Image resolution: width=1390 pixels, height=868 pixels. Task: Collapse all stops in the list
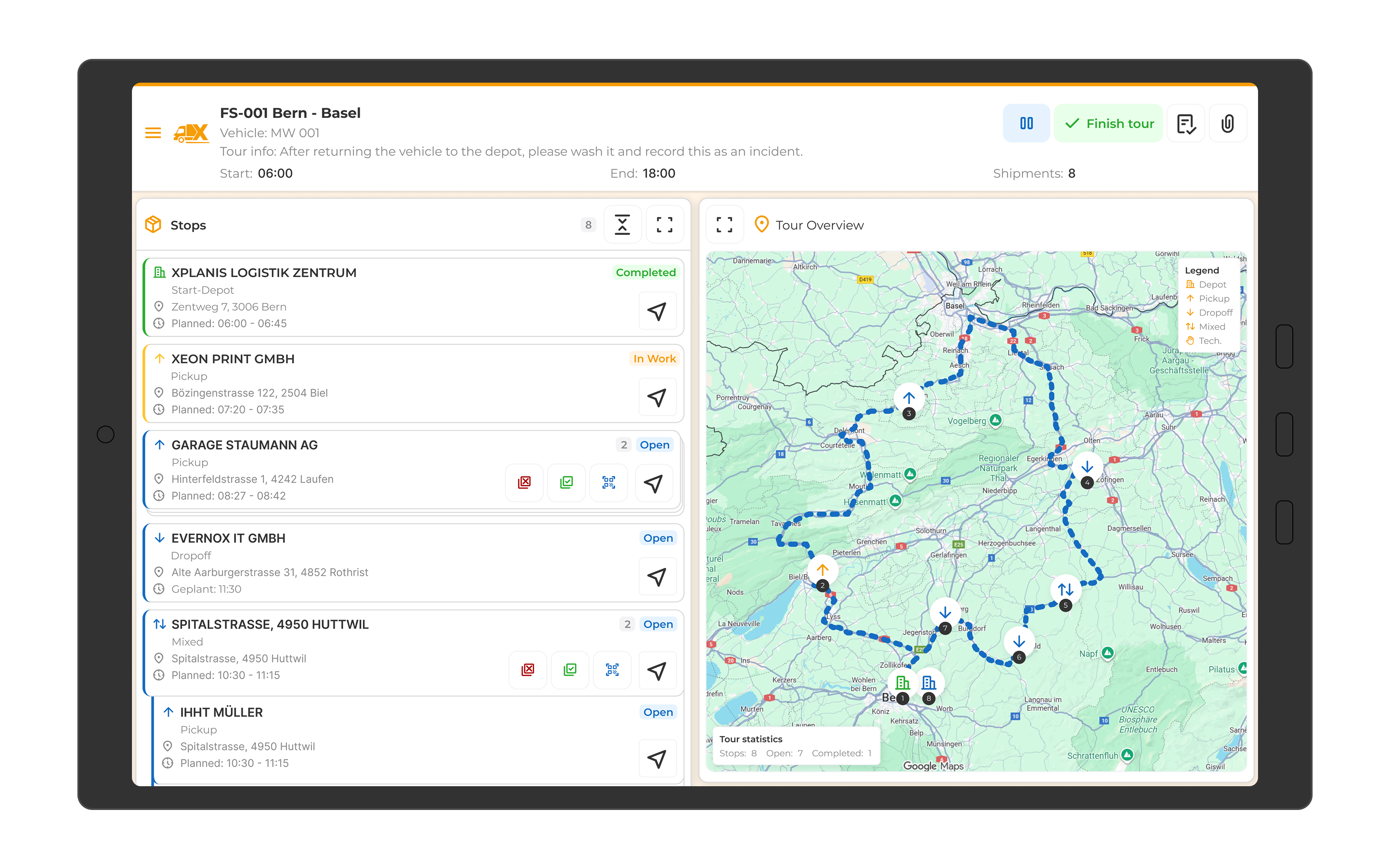click(x=622, y=225)
